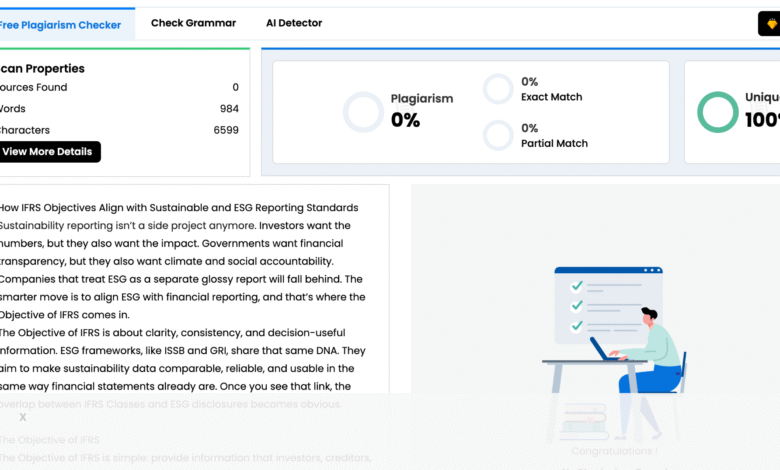Screen dimensions: 780x470
Task: Click the scanned article title line
Action: coord(178,208)
